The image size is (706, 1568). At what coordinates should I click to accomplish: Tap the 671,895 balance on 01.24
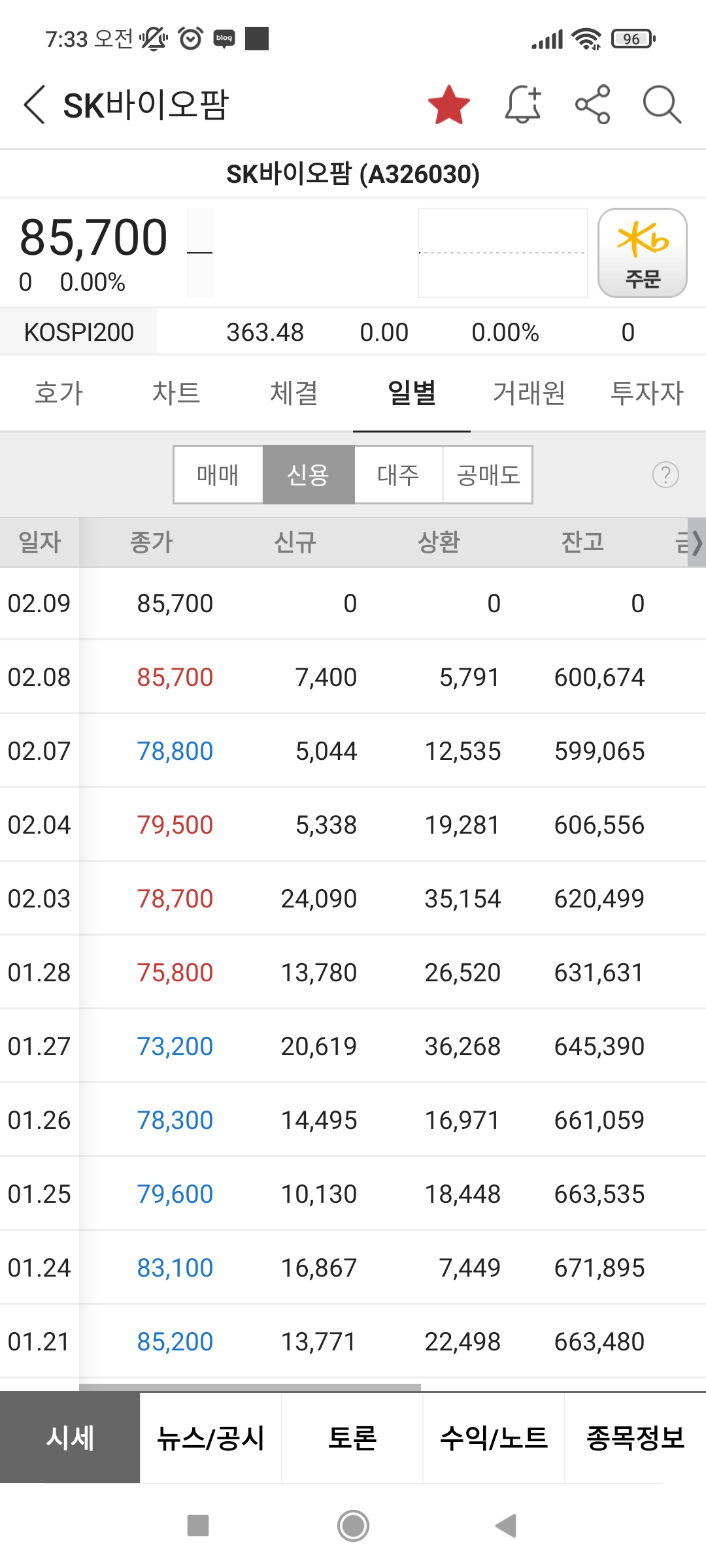point(599,1268)
